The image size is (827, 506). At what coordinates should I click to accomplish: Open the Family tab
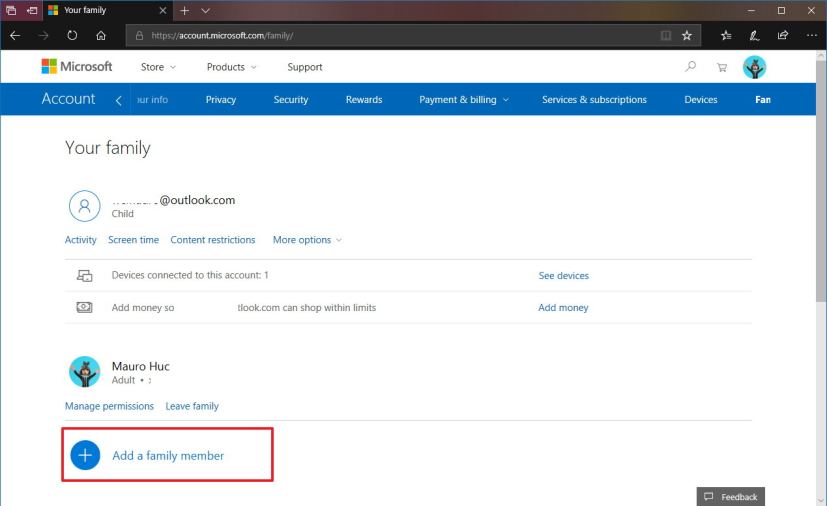(x=763, y=99)
